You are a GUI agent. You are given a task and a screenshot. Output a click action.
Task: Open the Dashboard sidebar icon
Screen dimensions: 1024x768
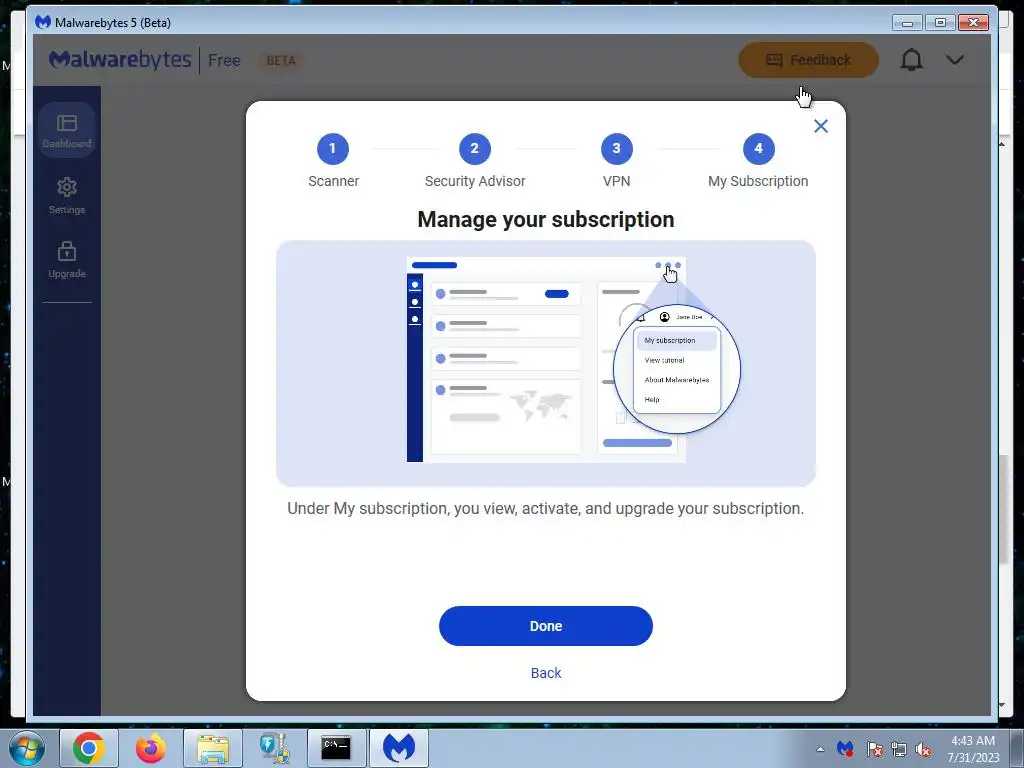67,130
